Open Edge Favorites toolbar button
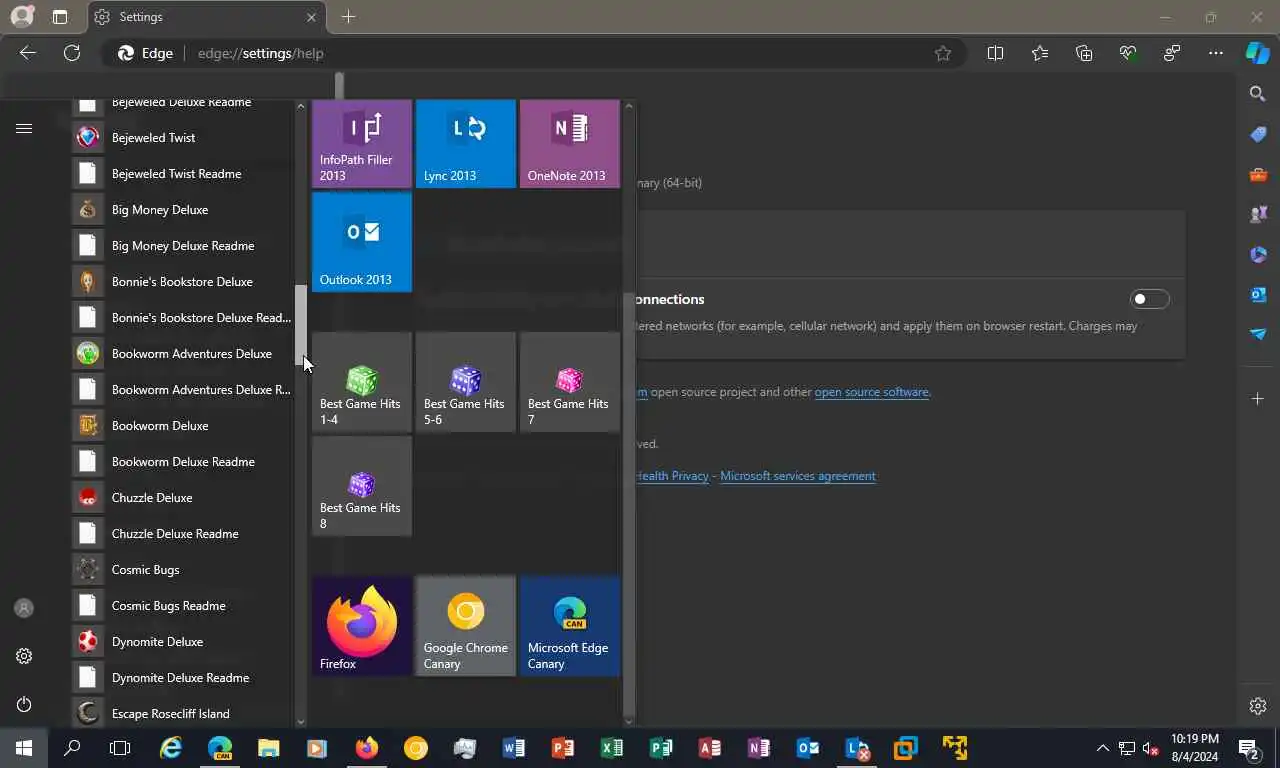Screen dimensions: 1280x768 point(1040,53)
